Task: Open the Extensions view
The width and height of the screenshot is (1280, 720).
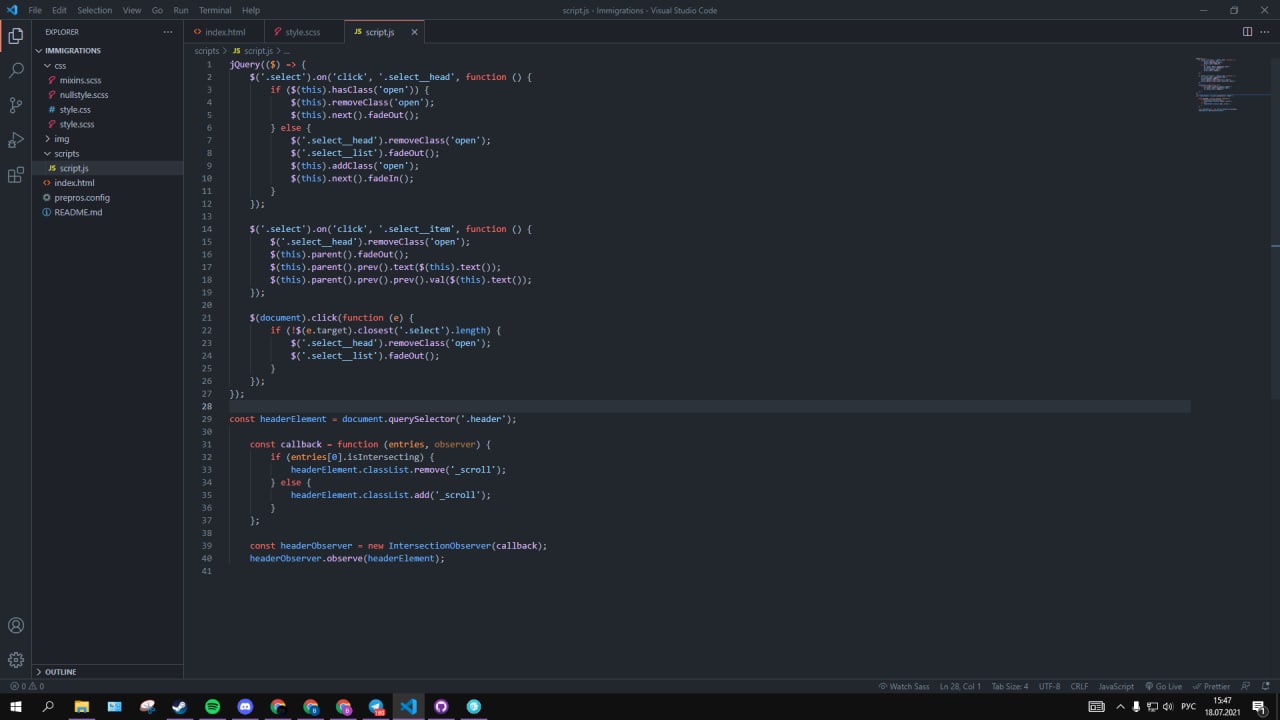Action: pyautogui.click(x=16, y=175)
